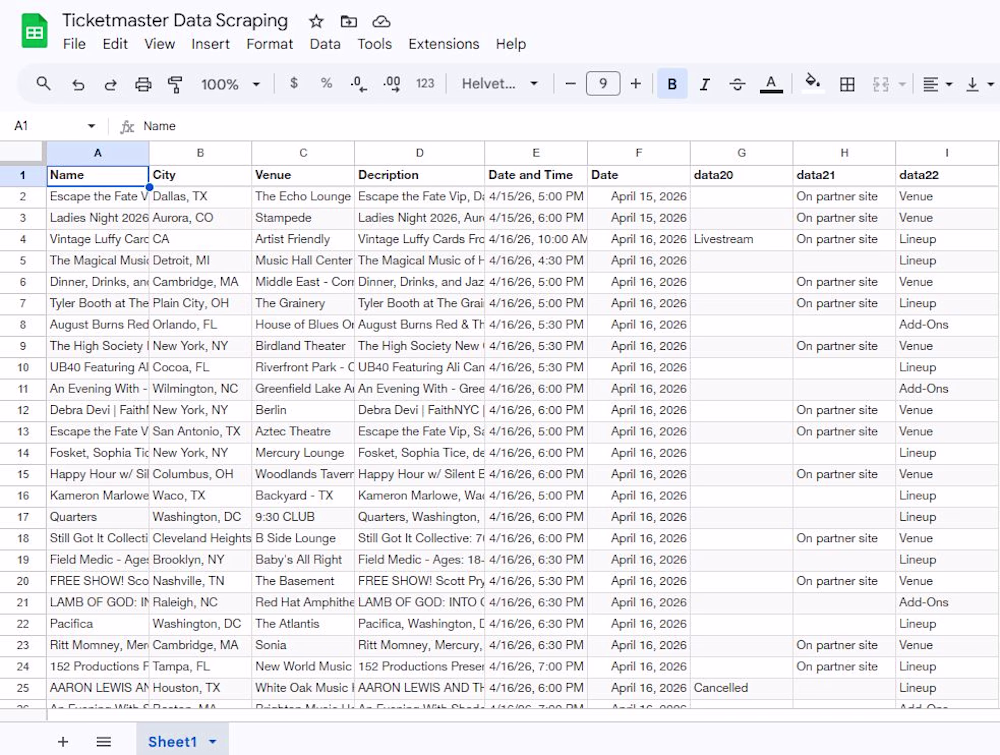Image resolution: width=1000 pixels, height=755 pixels.
Task: Select the Aztec Theatre cell
Action: click(x=303, y=432)
